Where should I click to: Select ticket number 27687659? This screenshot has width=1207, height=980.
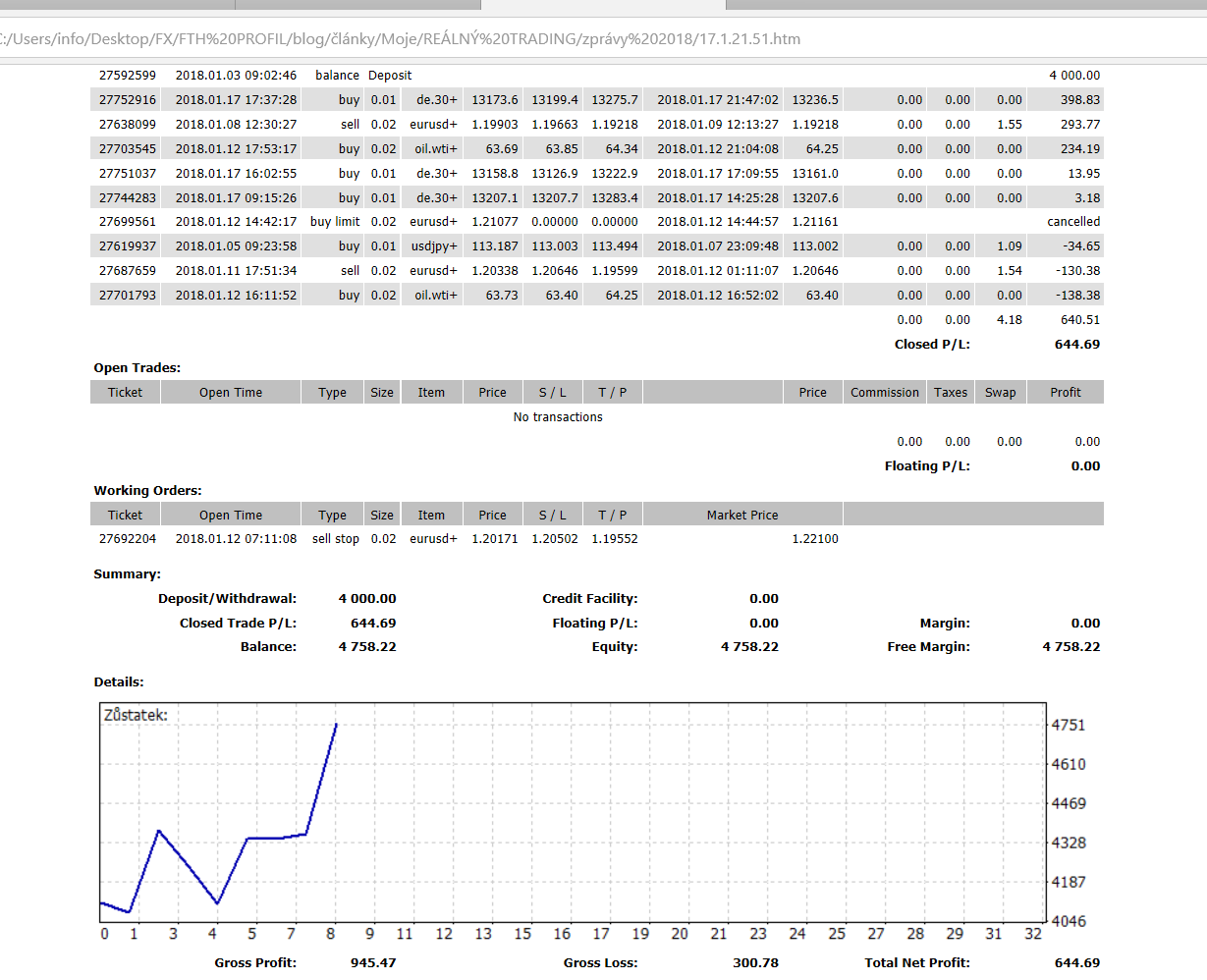128,271
